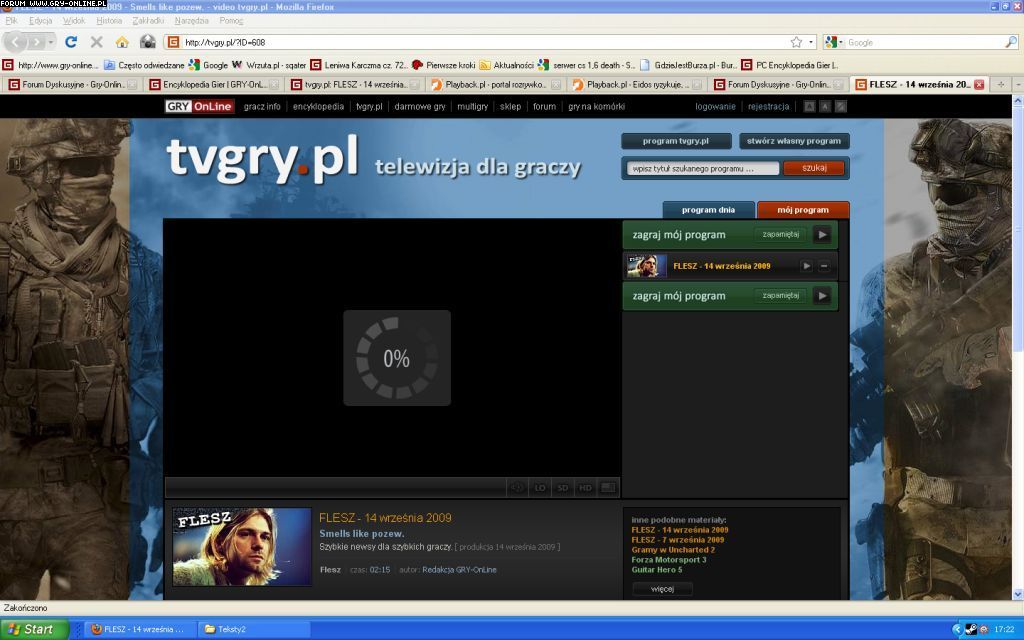This screenshot has width=1024, height=640.
Task: Play the FLESZ 14 września playlist item
Action: pyautogui.click(x=806, y=266)
